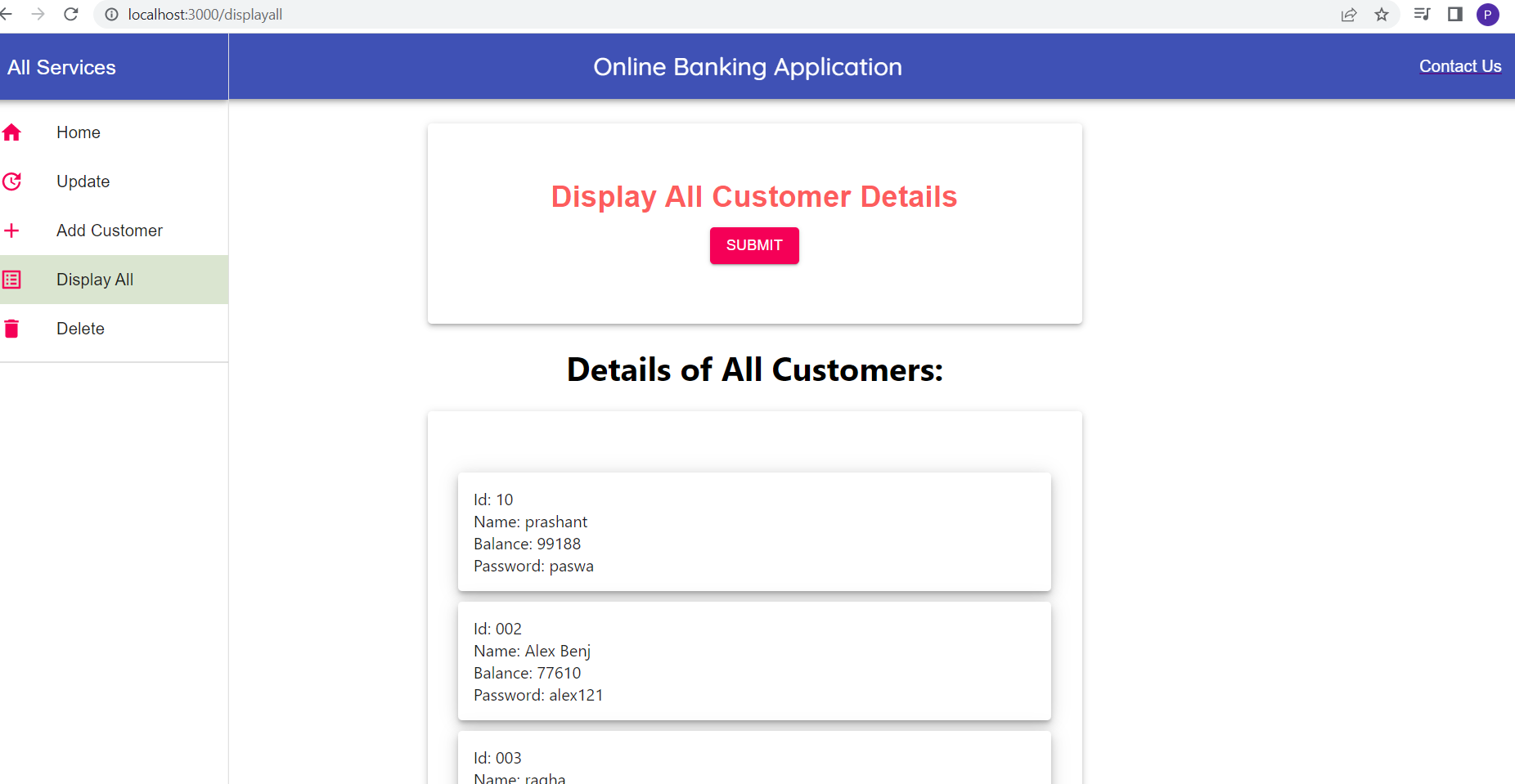Reload the page with the refresh arrow

point(70,14)
